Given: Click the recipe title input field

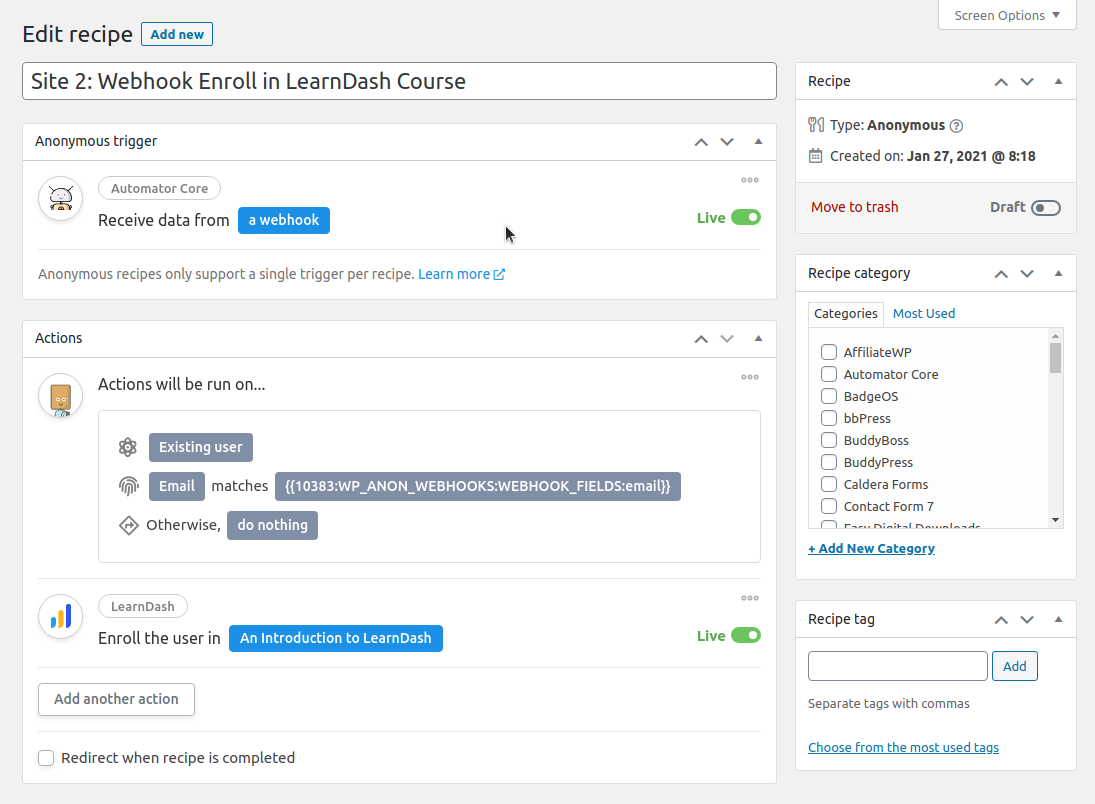Looking at the screenshot, I should pyautogui.click(x=399, y=81).
